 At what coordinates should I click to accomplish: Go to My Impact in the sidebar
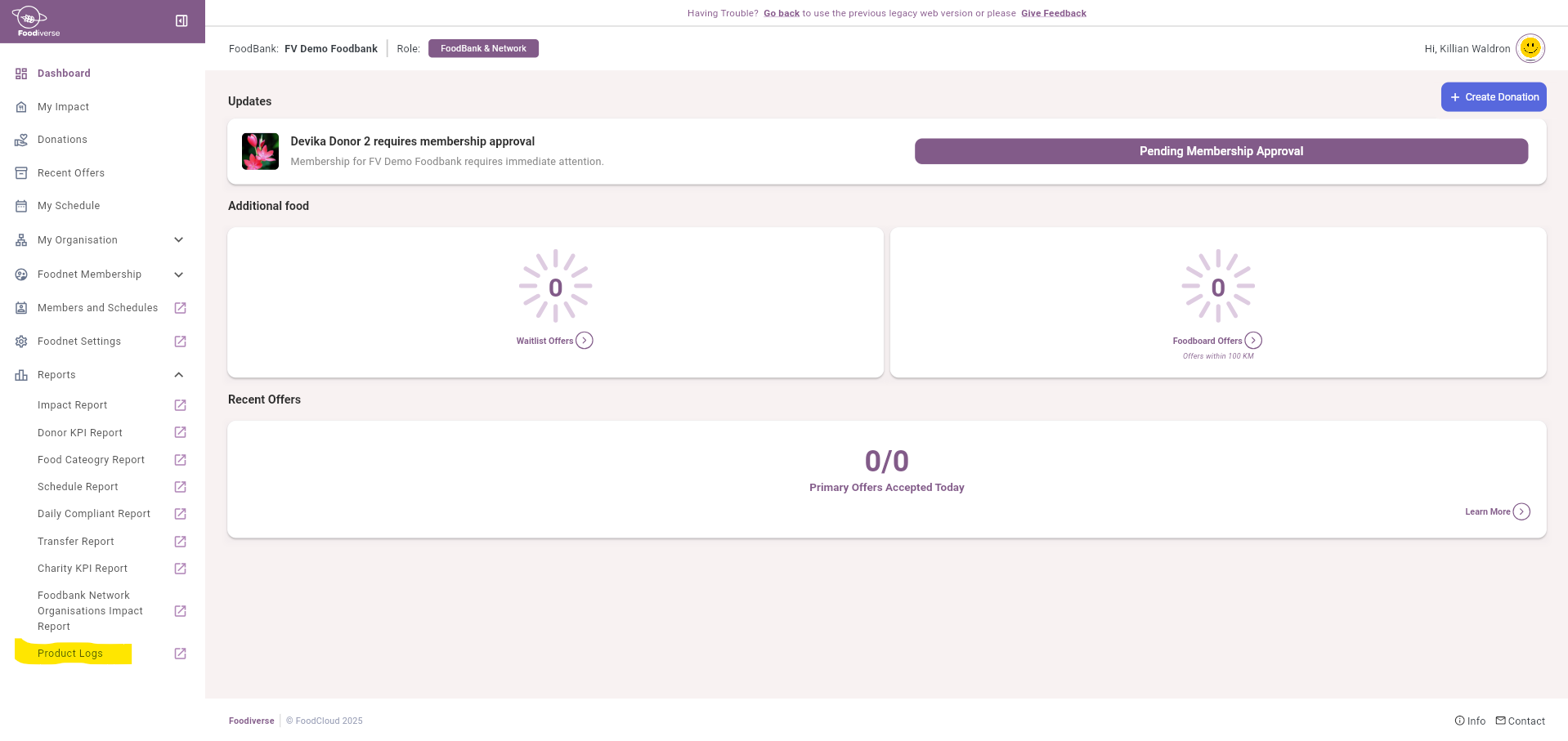[63, 107]
